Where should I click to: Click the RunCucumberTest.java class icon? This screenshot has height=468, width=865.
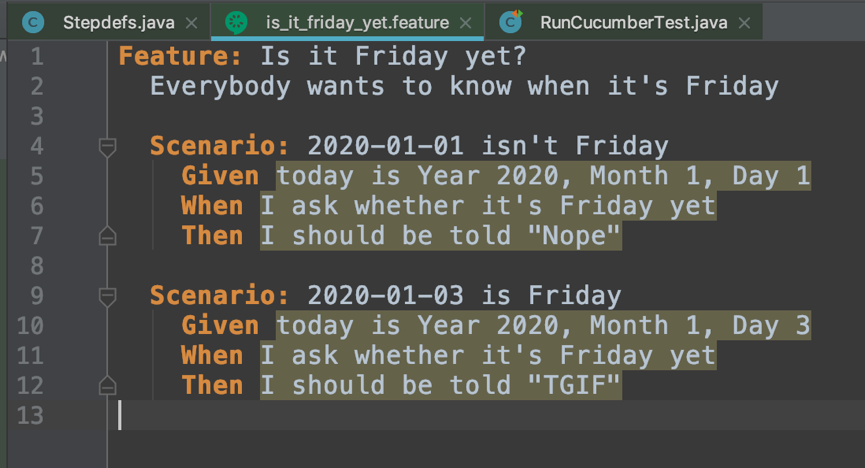coord(511,22)
